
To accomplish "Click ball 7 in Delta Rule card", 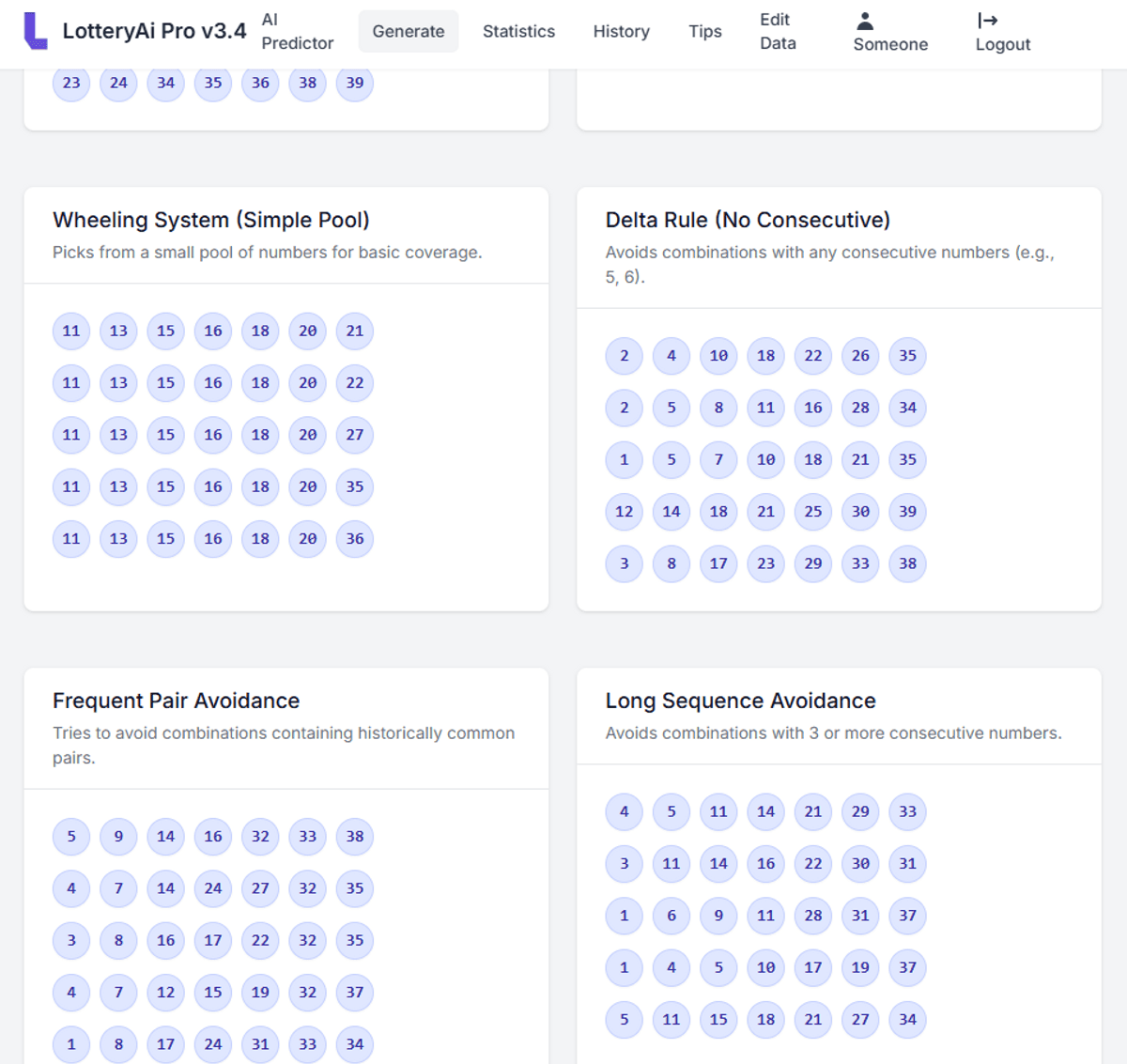I will (718, 459).
